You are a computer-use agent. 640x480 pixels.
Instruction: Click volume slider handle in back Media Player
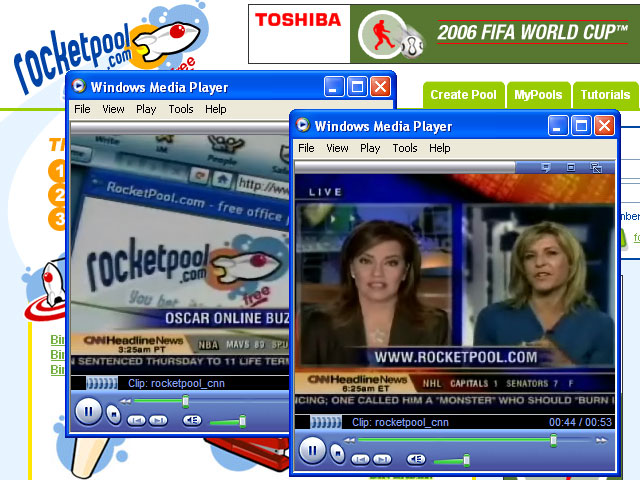point(242,421)
